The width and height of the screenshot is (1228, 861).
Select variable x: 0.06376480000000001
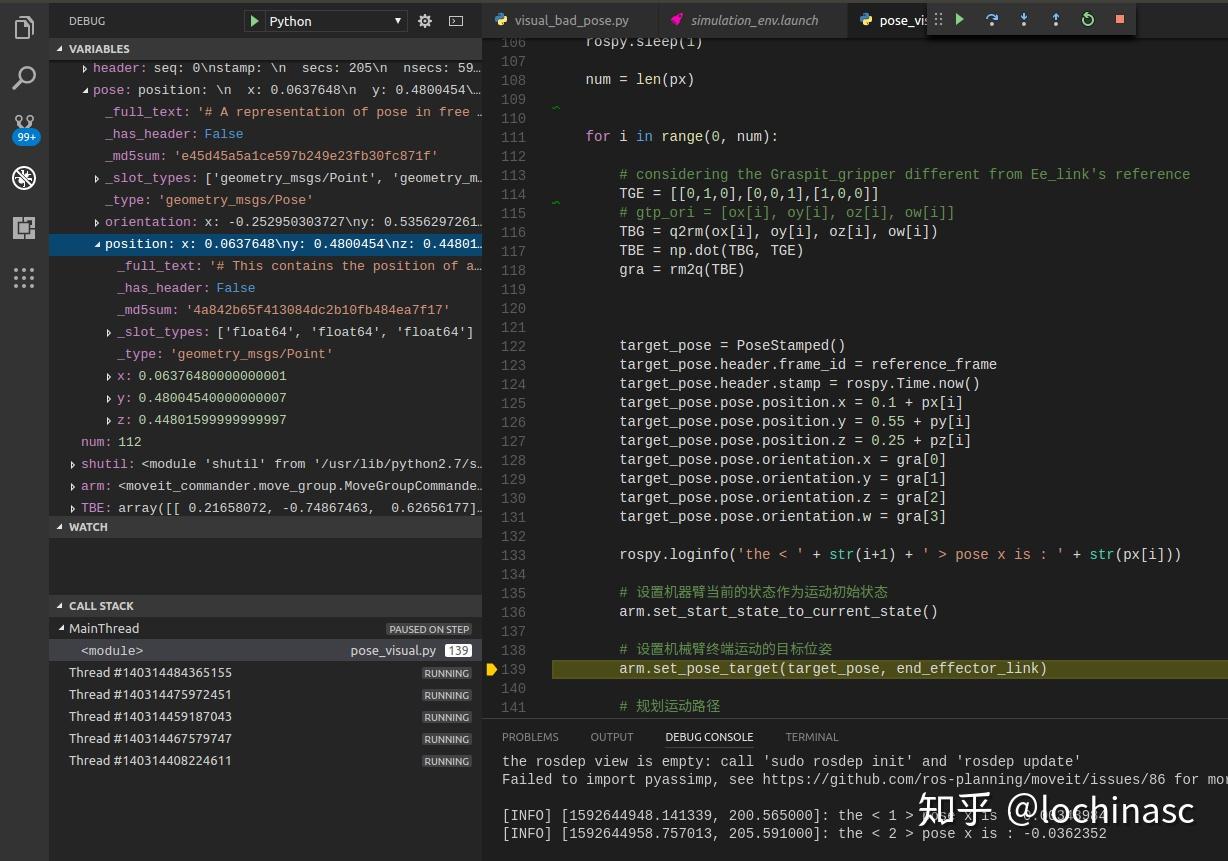[x=265, y=376]
